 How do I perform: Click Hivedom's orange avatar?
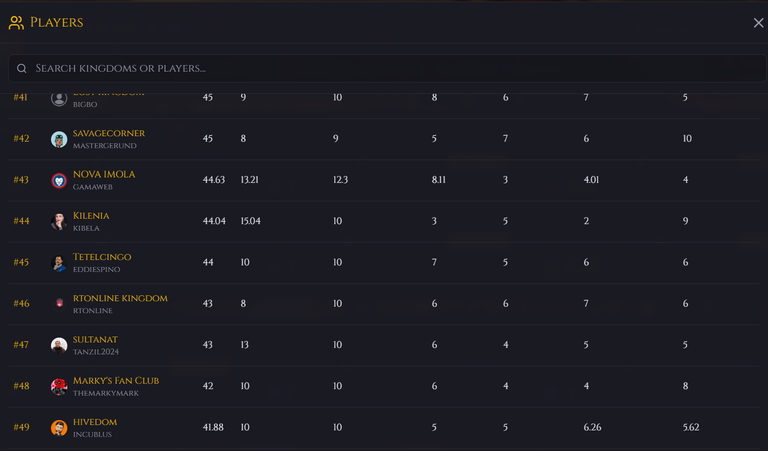point(59,428)
